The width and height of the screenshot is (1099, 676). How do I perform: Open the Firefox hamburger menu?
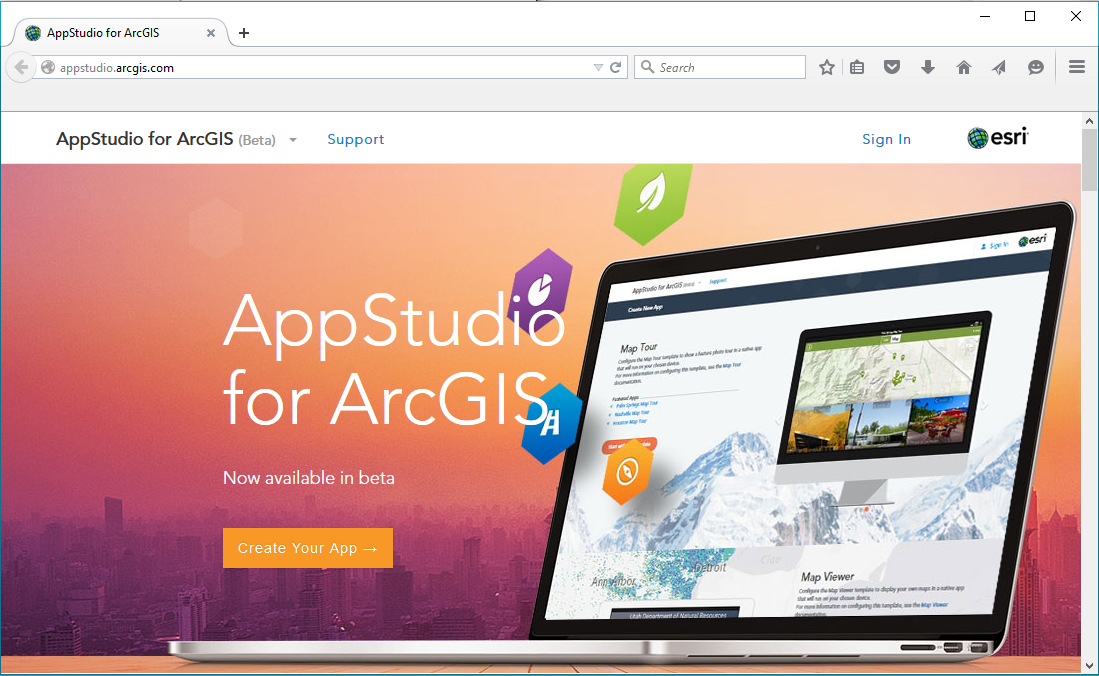(1077, 67)
